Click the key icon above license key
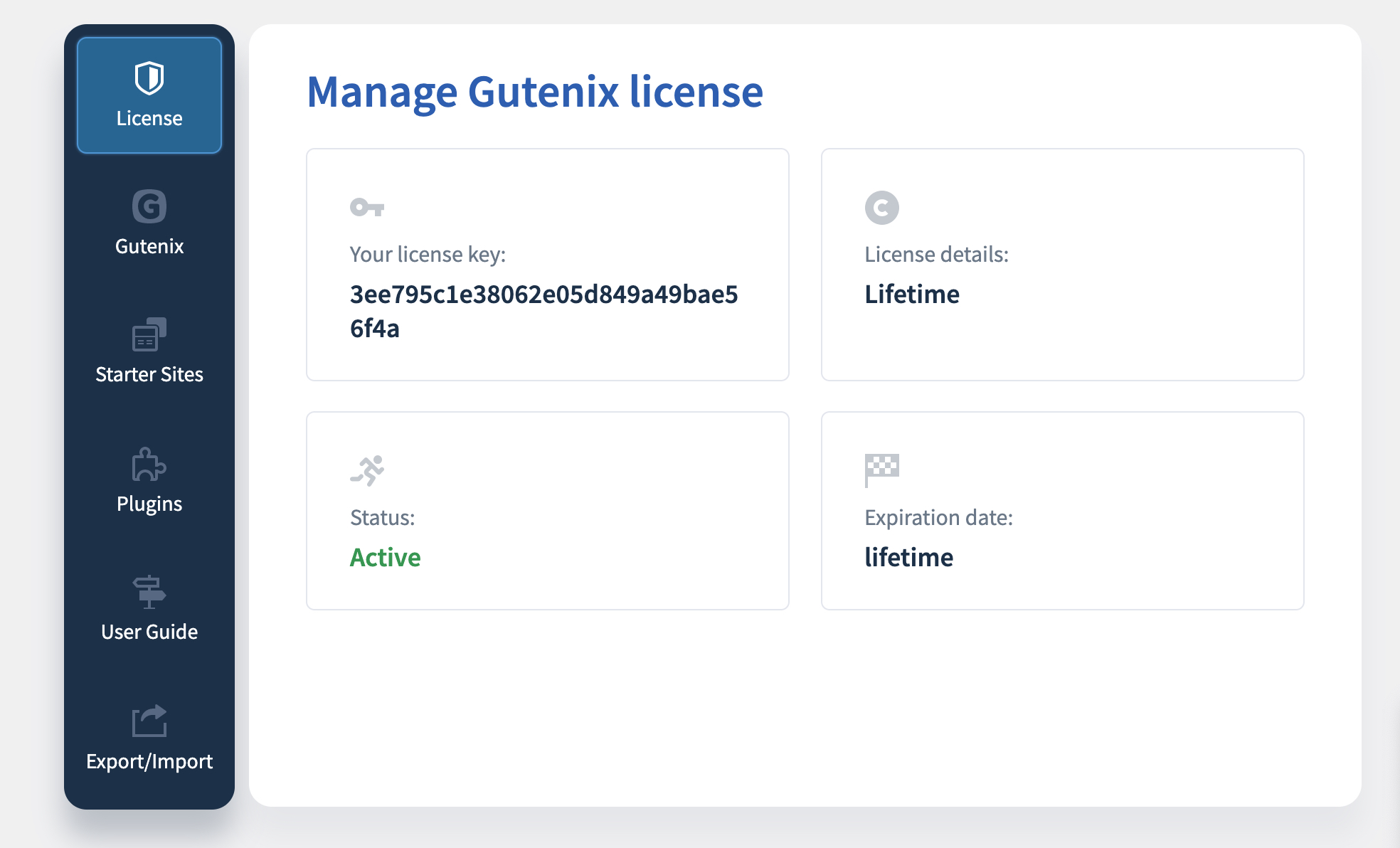 367,208
